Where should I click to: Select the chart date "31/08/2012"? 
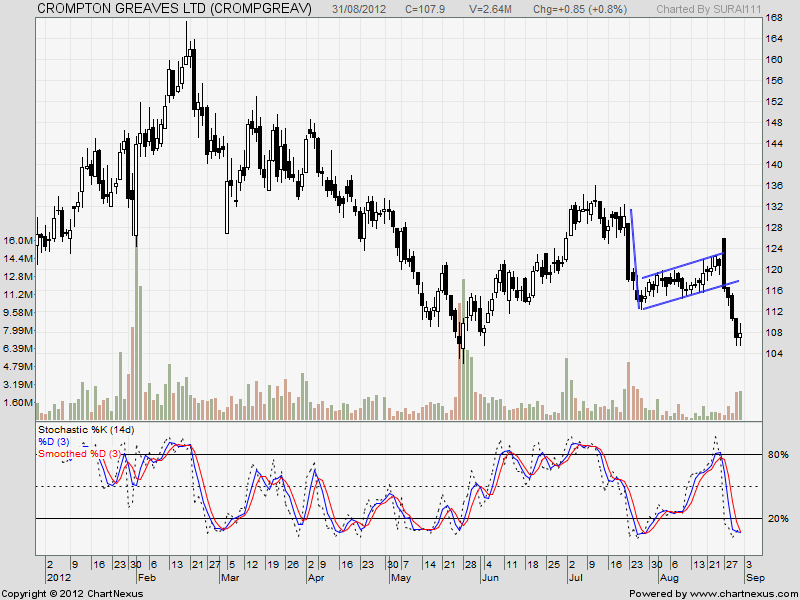[x=359, y=9]
